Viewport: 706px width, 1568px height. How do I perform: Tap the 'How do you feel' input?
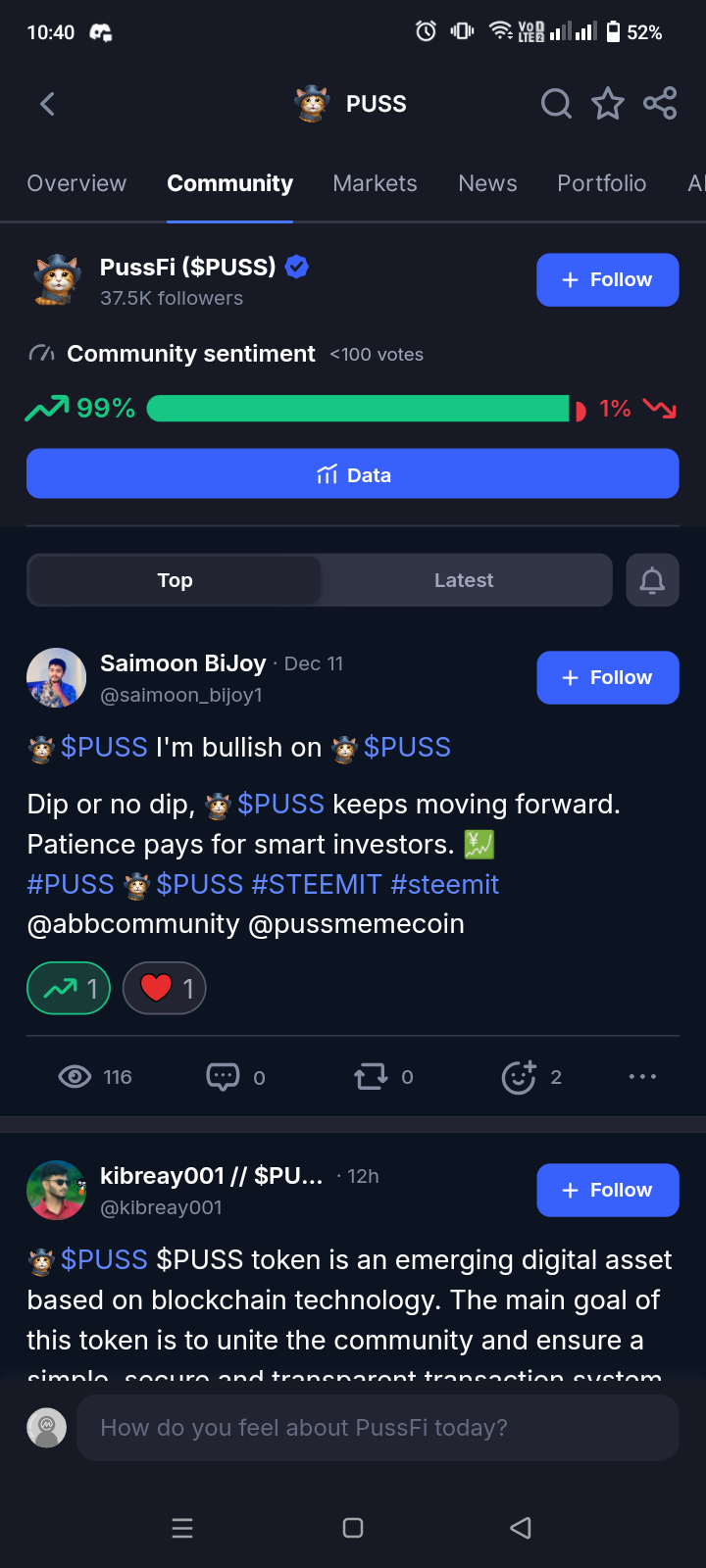click(378, 1428)
